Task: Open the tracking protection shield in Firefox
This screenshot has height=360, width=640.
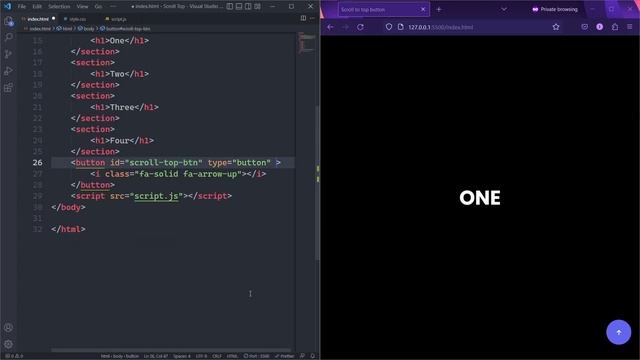Action: click(389, 27)
